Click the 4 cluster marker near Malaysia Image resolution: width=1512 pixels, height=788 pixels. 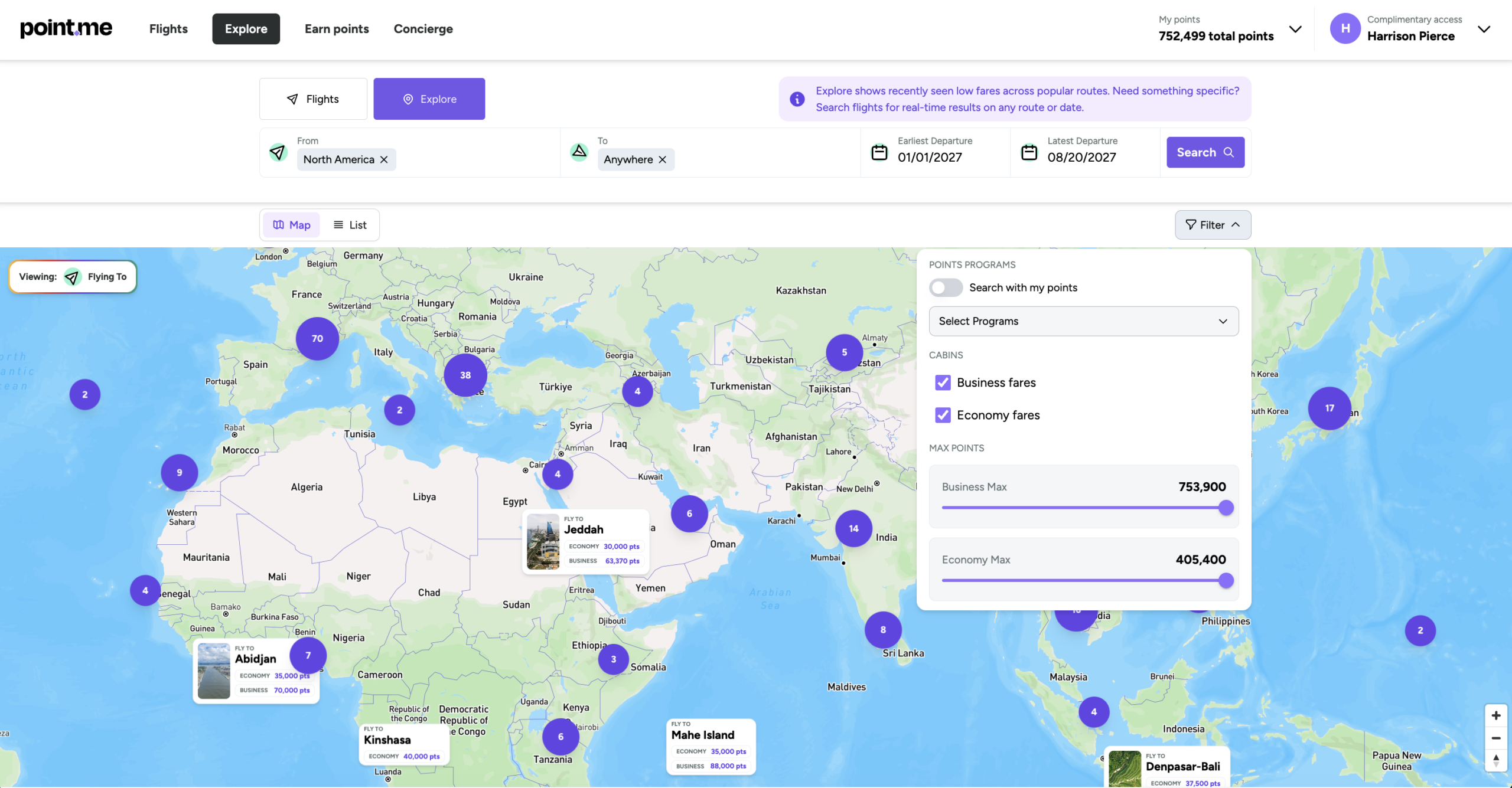[1094, 712]
